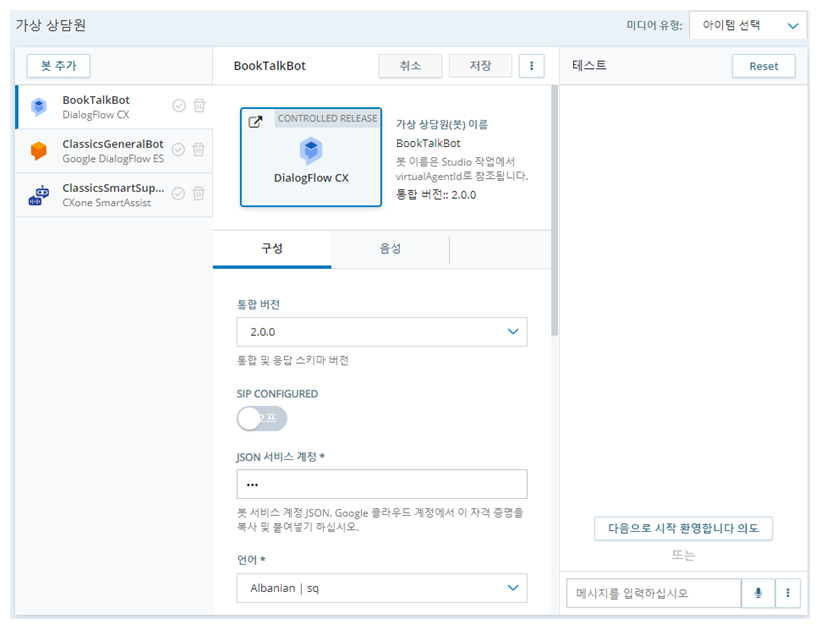Click the 봇 추가 button

tap(58, 66)
